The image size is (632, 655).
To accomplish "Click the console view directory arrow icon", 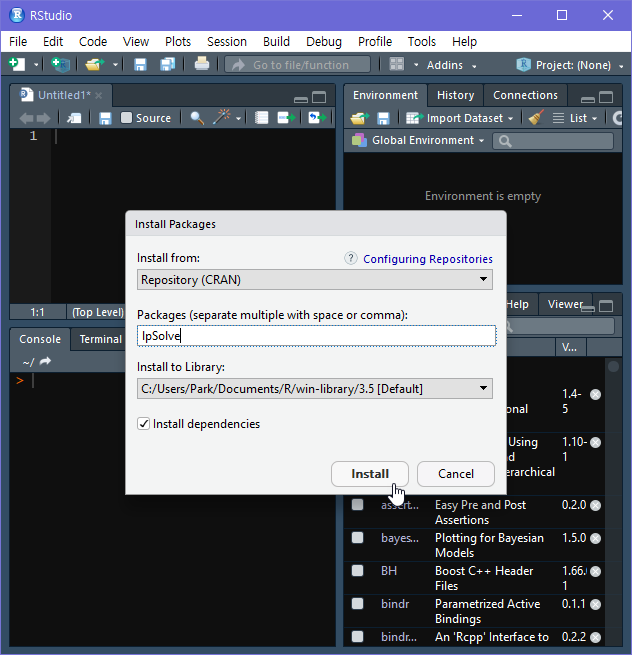I will [x=45, y=361].
